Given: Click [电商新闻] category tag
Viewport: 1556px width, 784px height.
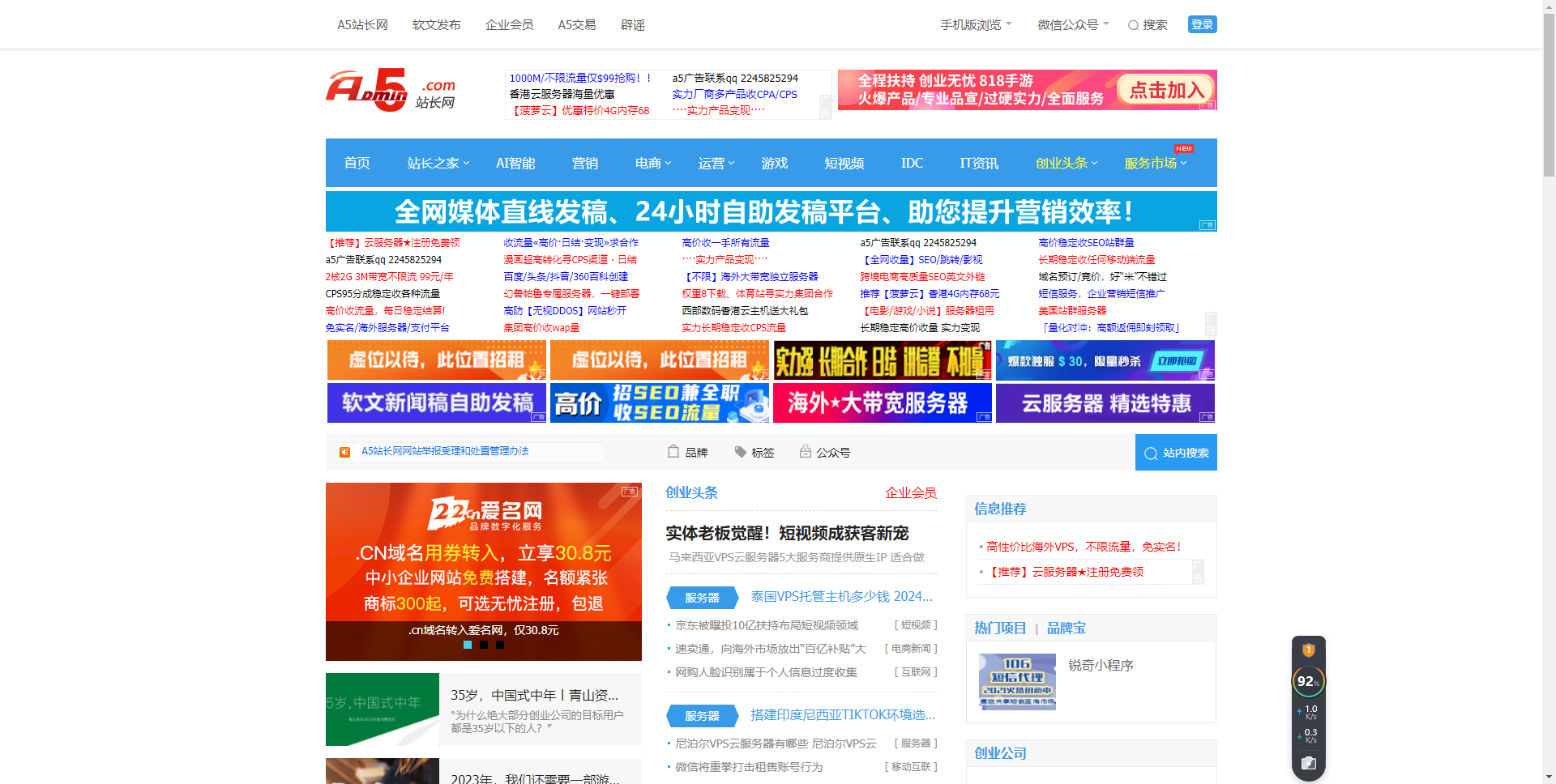Looking at the screenshot, I should 911,649.
